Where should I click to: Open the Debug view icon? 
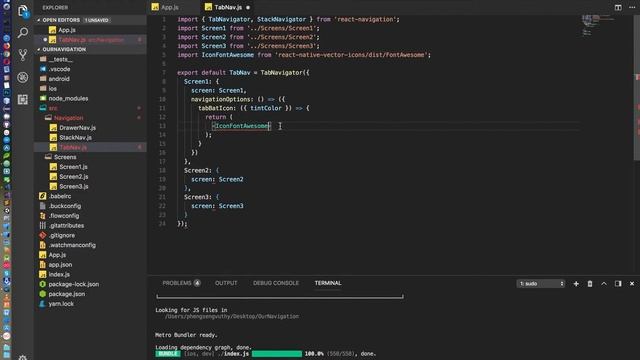pos(23,77)
